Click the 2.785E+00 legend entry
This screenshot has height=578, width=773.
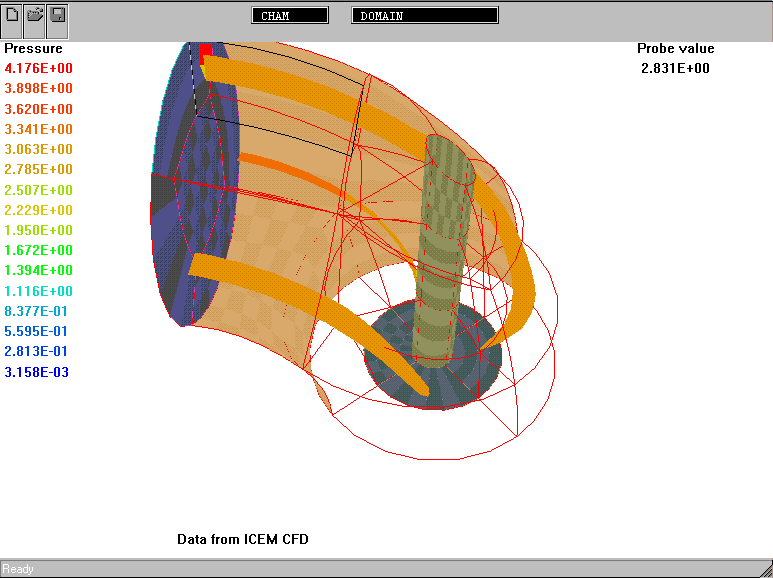coord(38,169)
